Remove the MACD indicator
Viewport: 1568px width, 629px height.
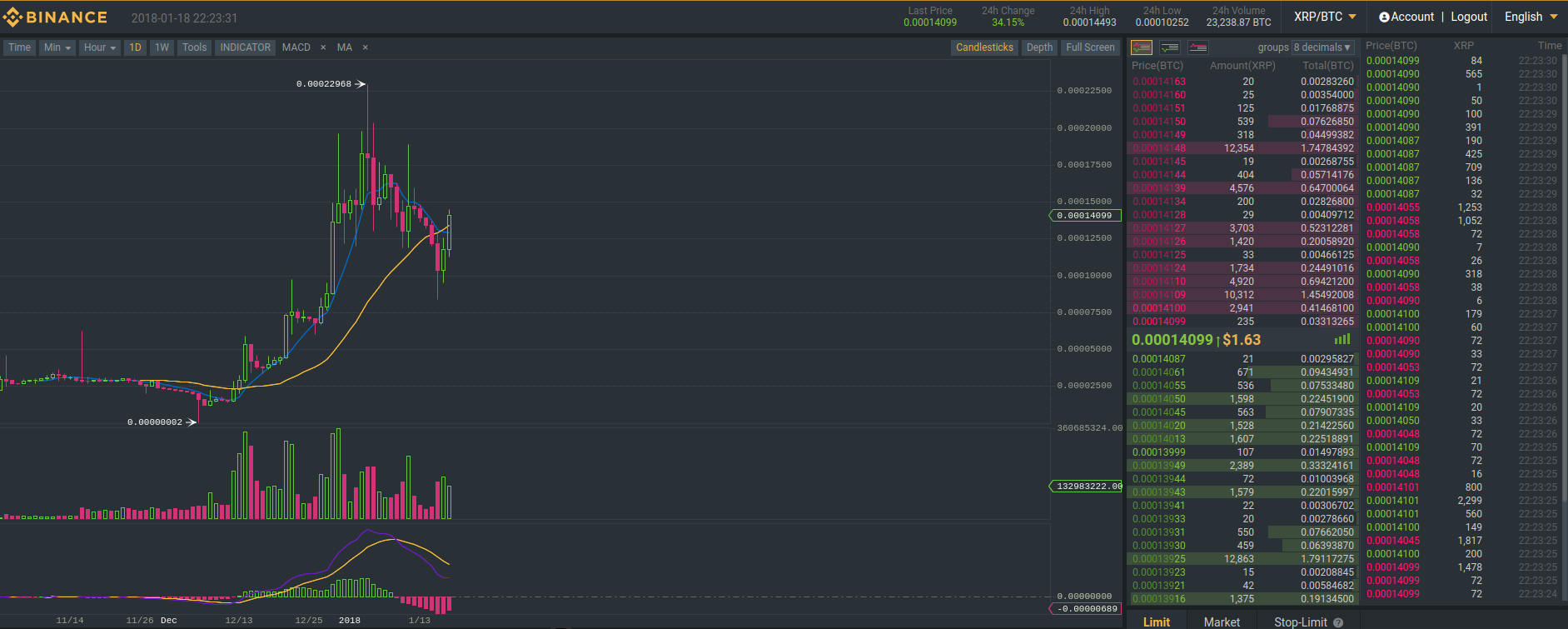click(323, 47)
